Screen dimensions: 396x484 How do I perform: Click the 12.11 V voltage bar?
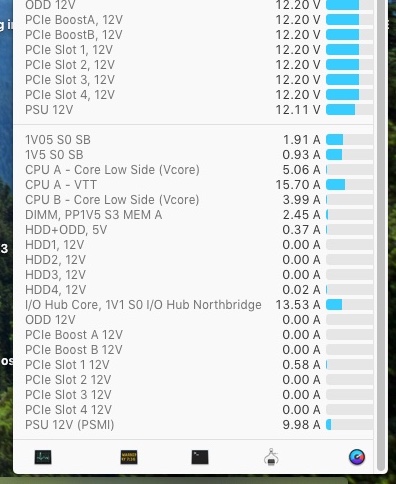point(349,110)
